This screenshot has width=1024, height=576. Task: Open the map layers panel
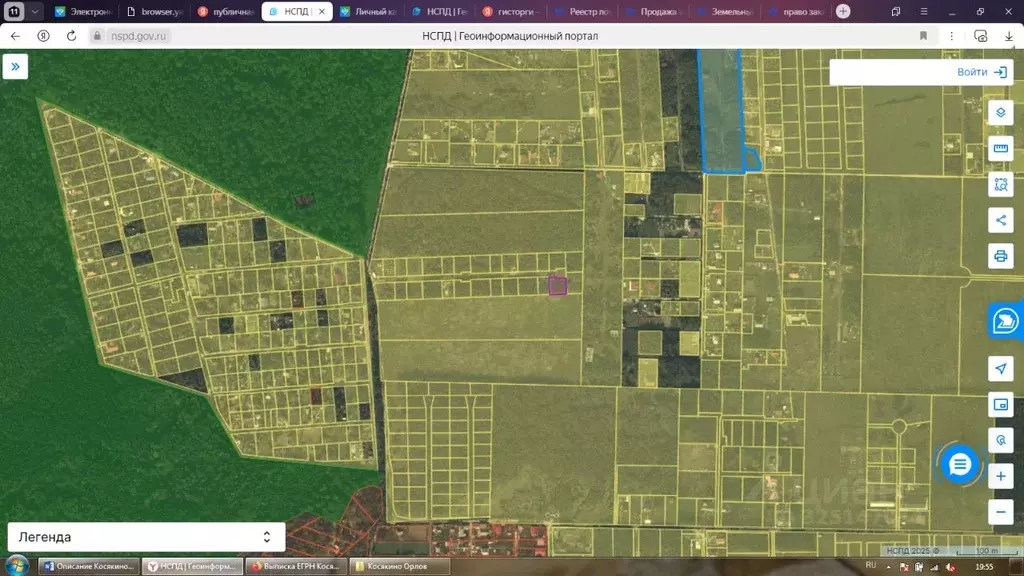coord(1000,112)
